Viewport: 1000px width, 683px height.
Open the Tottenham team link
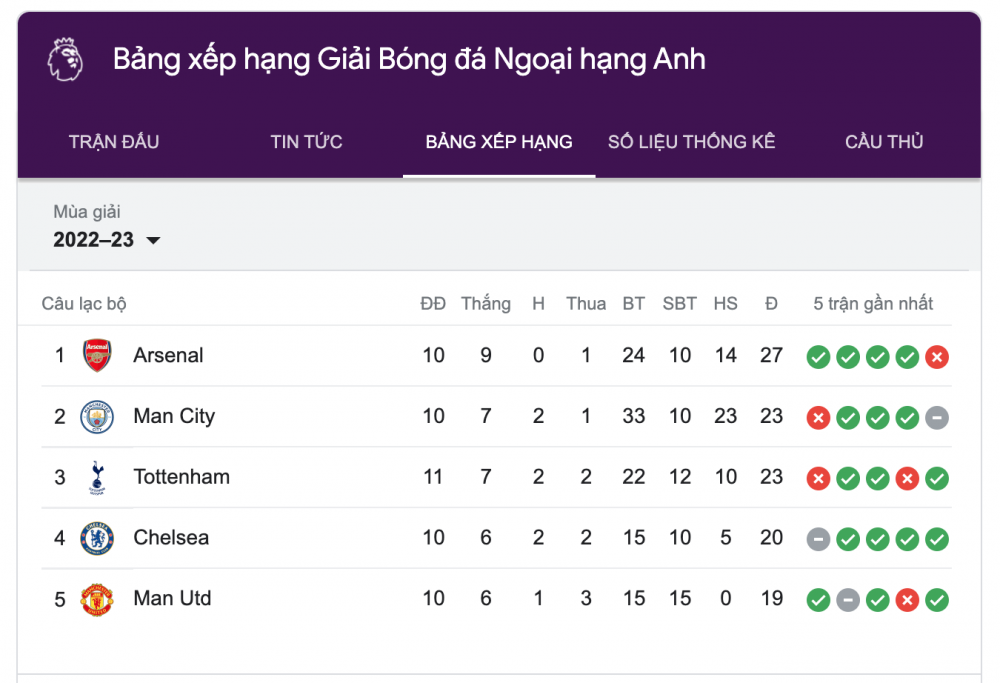[181, 478]
